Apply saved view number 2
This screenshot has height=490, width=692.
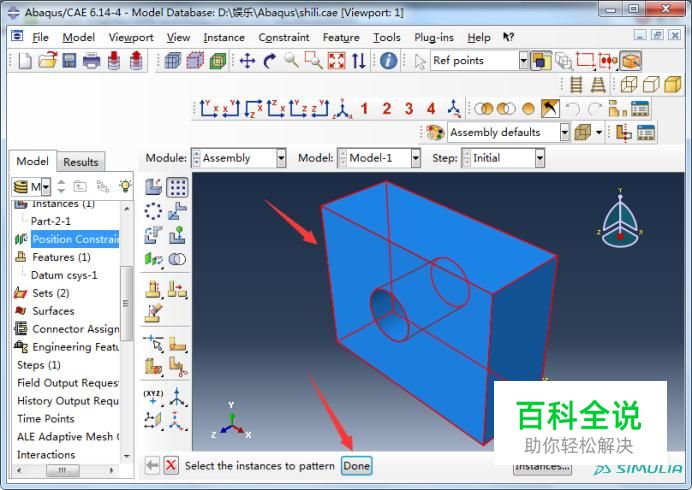[387, 109]
